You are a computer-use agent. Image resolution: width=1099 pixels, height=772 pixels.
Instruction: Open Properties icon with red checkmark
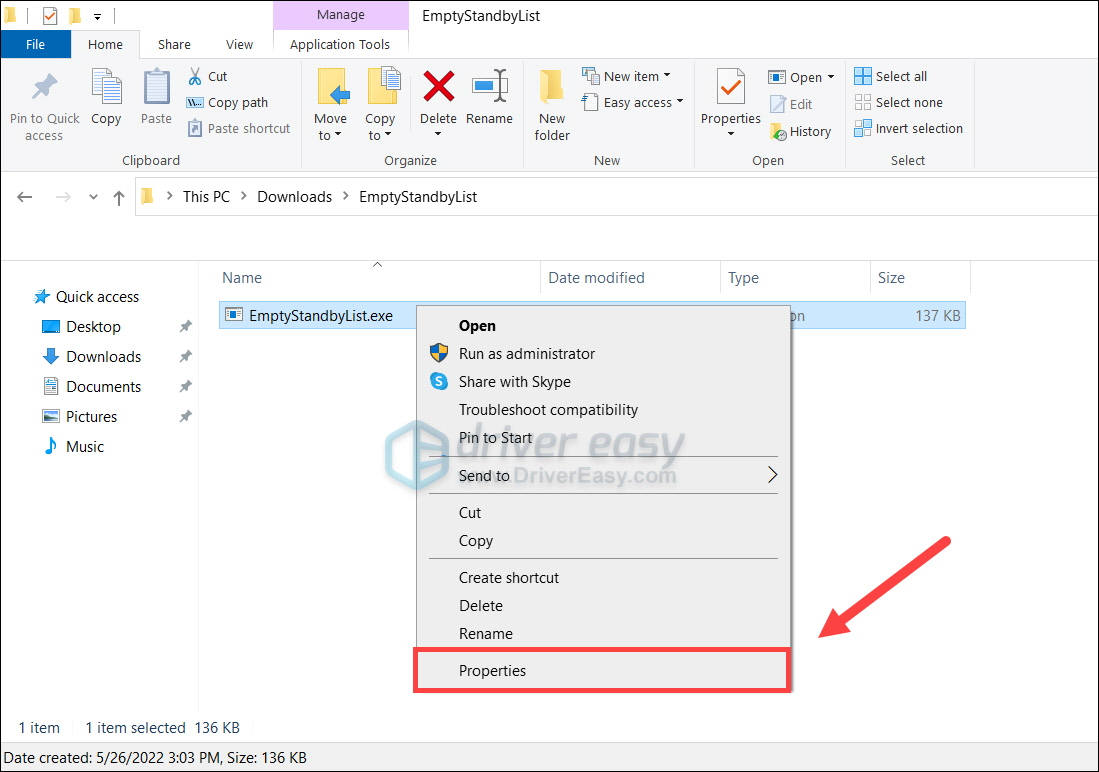pyautogui.click(x=731, y=88)
